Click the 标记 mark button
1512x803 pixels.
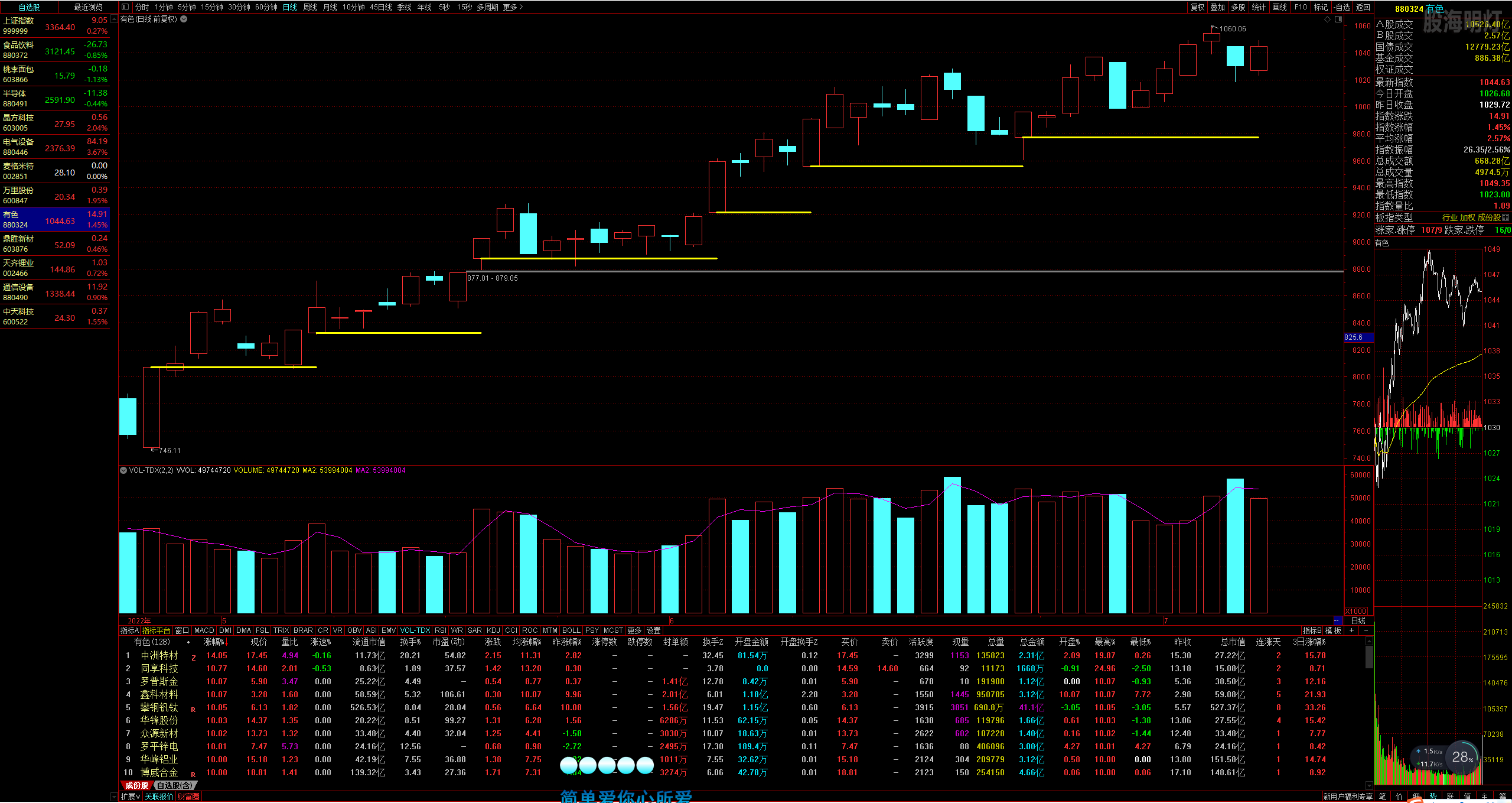1321,7
